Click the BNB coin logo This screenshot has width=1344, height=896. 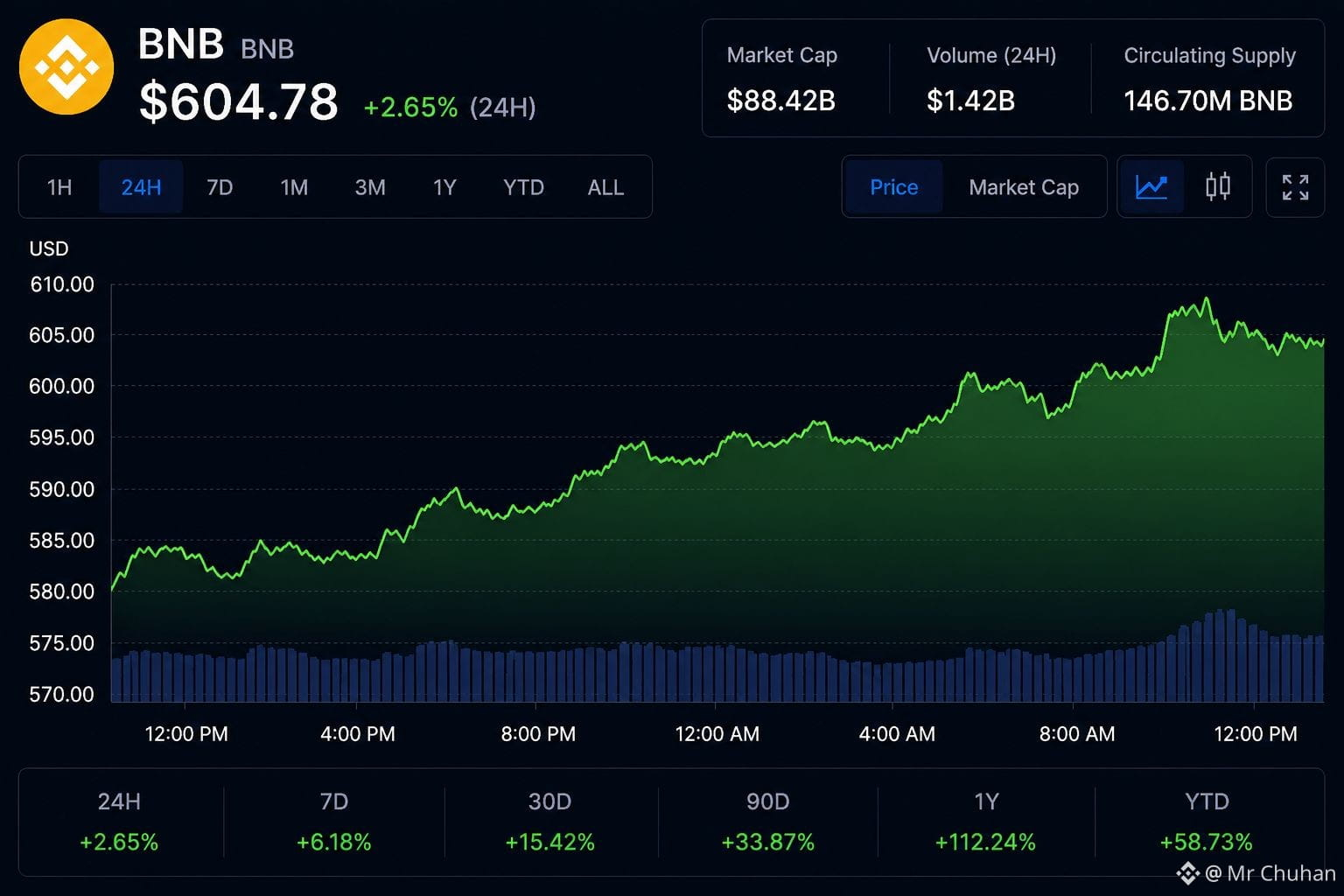click(x=66, y=67)
